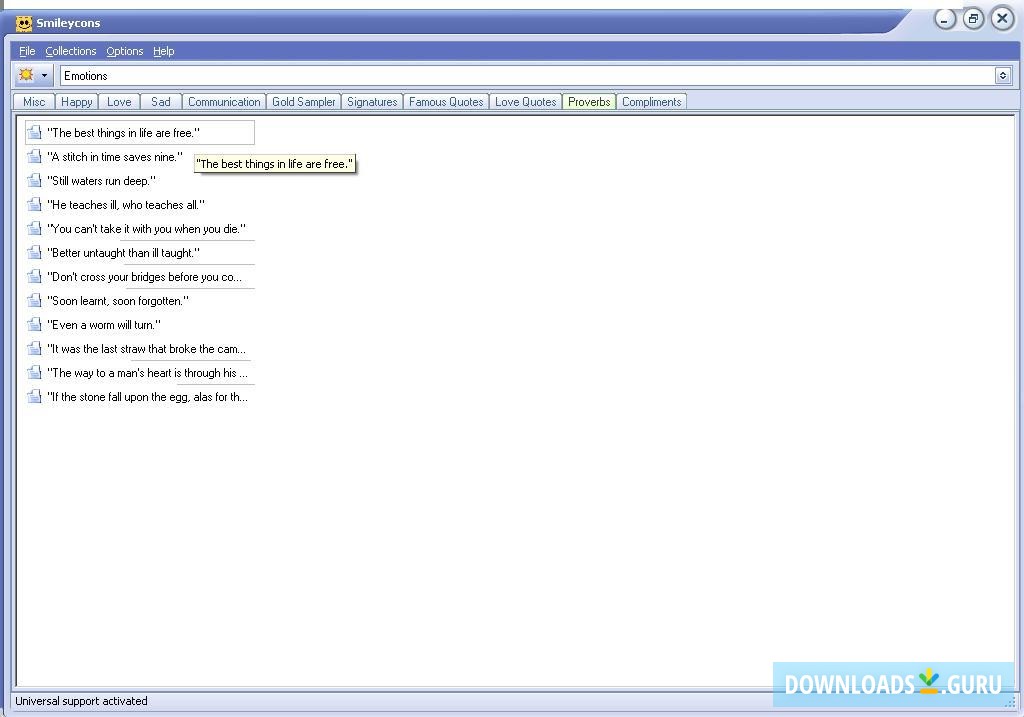
Task: Select "If the stone fall upon the egg, alas for th..."
Action: [148, 397]
